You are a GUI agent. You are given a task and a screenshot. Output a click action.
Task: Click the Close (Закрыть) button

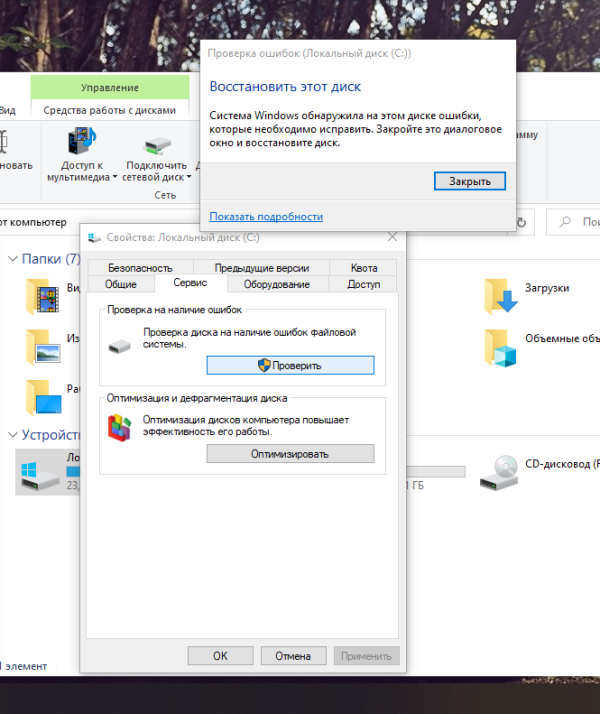click(x=470, y=181)
